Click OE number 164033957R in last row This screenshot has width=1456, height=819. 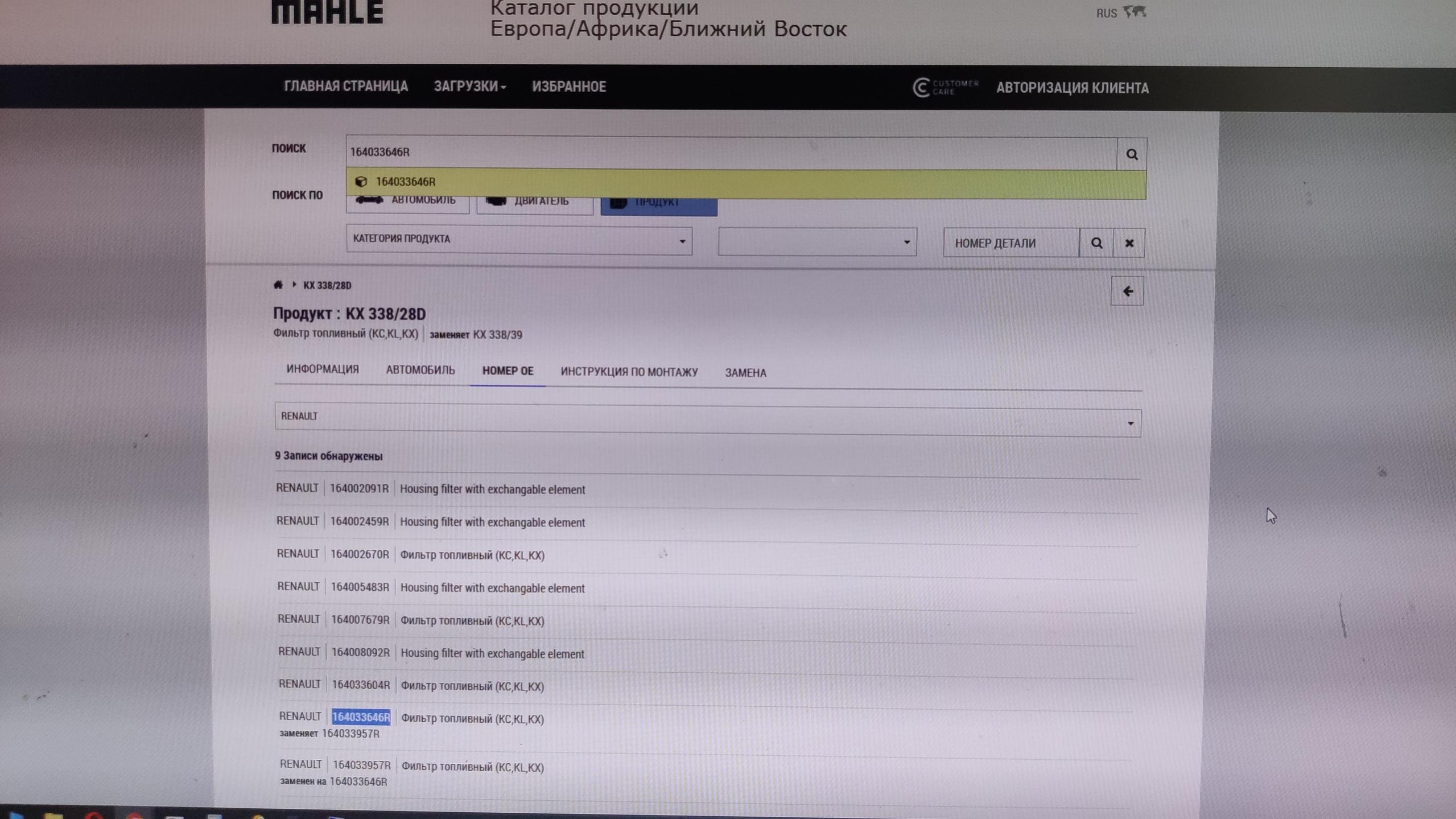pyautogui.click(x=362, y=765)
